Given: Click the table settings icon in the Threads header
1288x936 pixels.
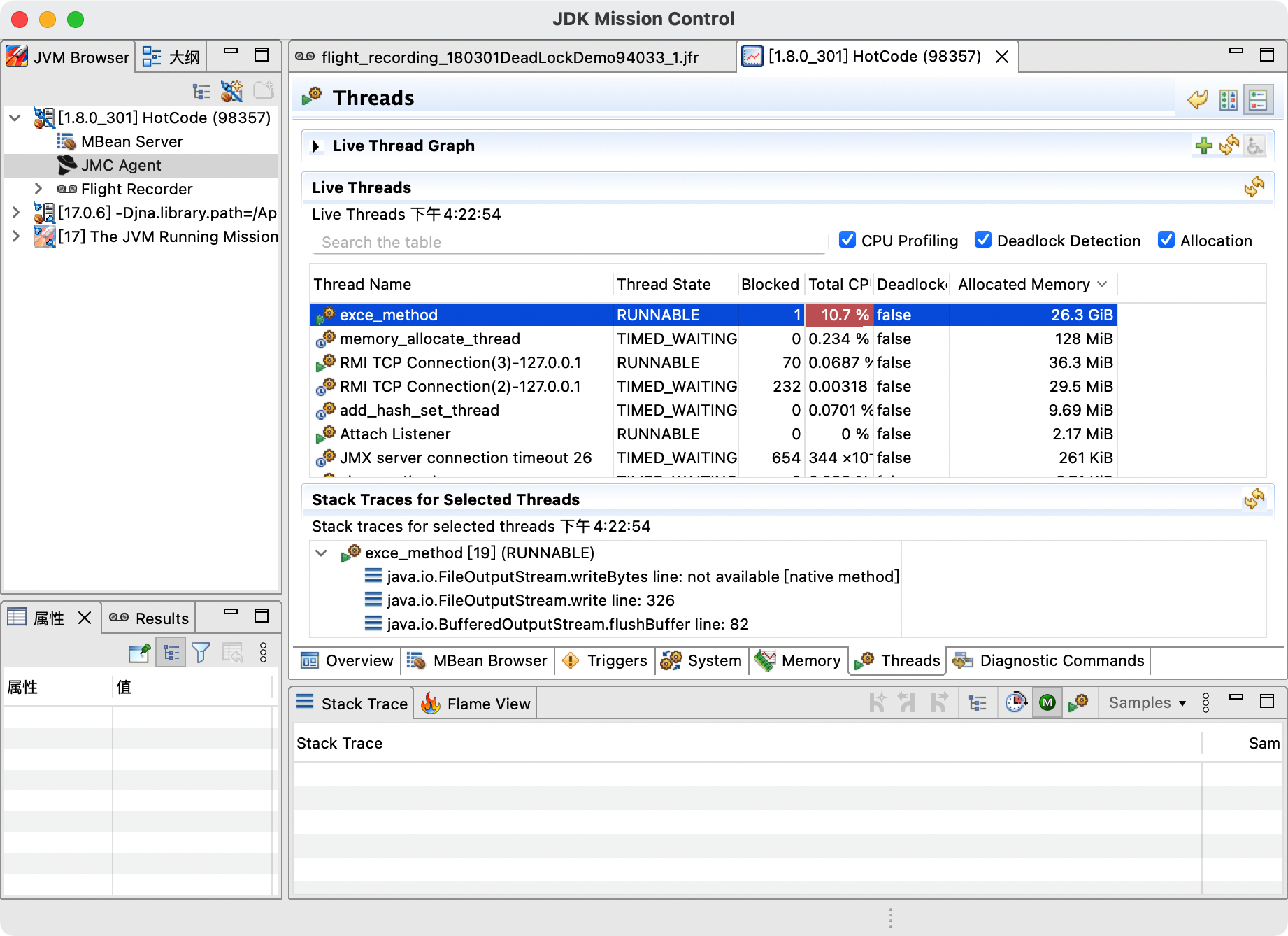Looking at the screenshot, I should (x=1228, y=99).
